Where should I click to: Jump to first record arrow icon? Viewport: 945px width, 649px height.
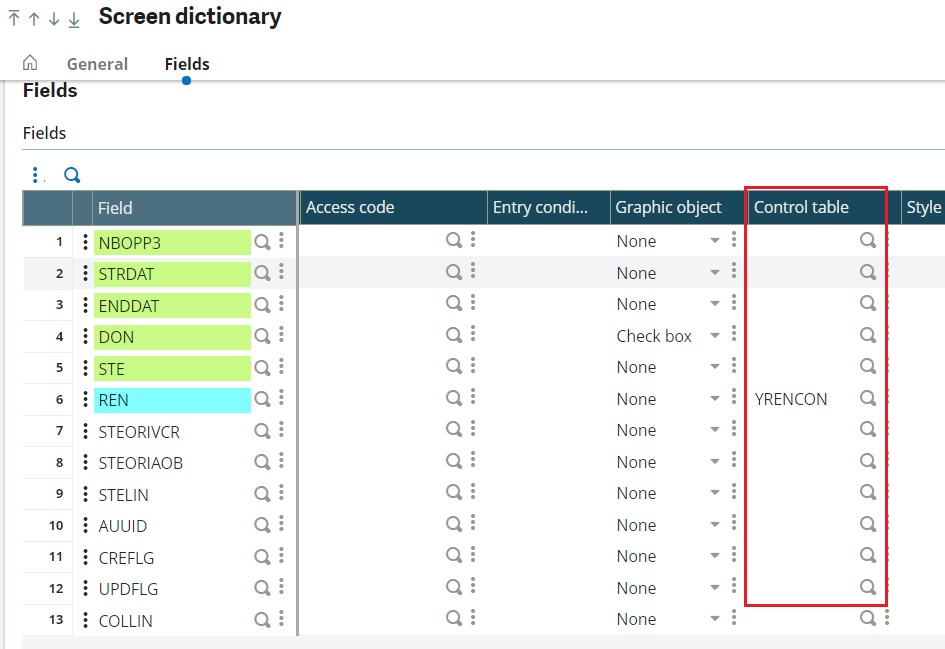point(14,19)
